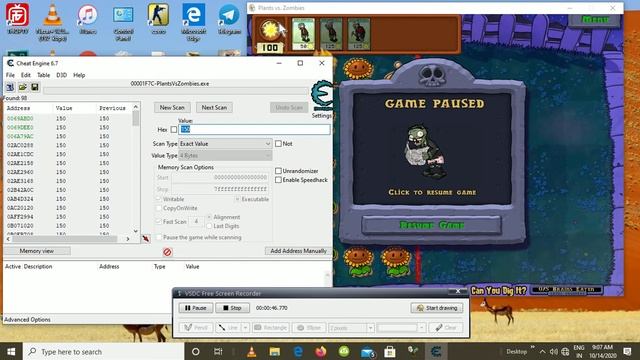Click Resume Game in the pause dialog
Image resolution: width=640 pixels, height=360 pixels.
click(x=431, y=225)
